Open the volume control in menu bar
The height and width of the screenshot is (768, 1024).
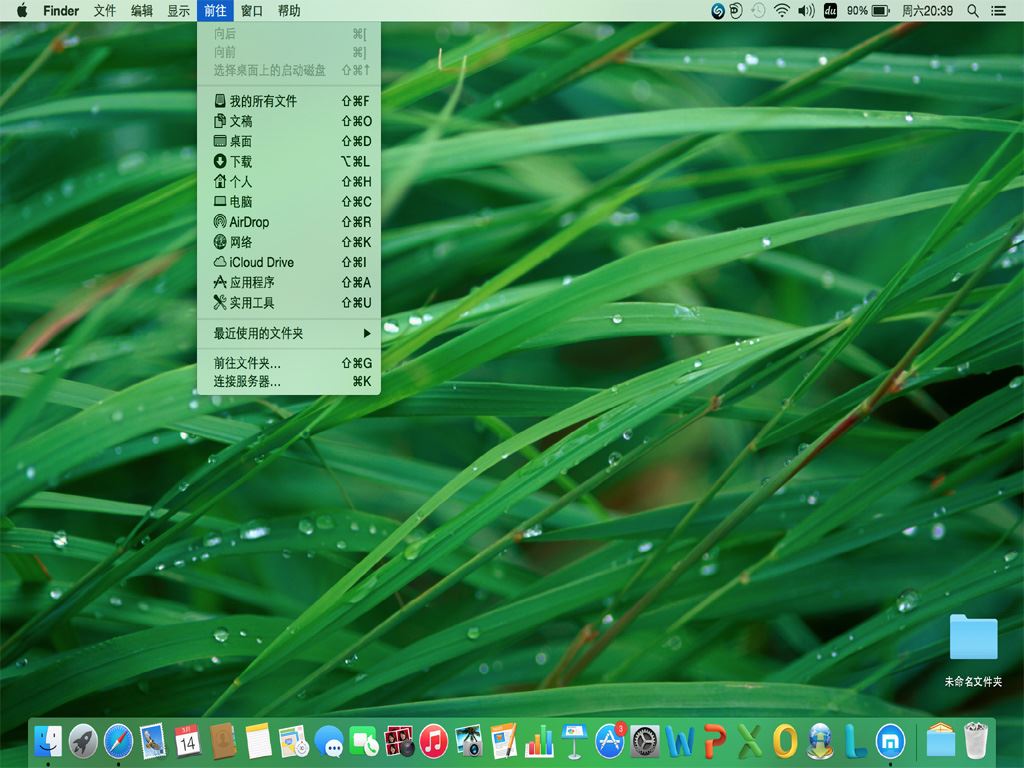coord(805,11)
